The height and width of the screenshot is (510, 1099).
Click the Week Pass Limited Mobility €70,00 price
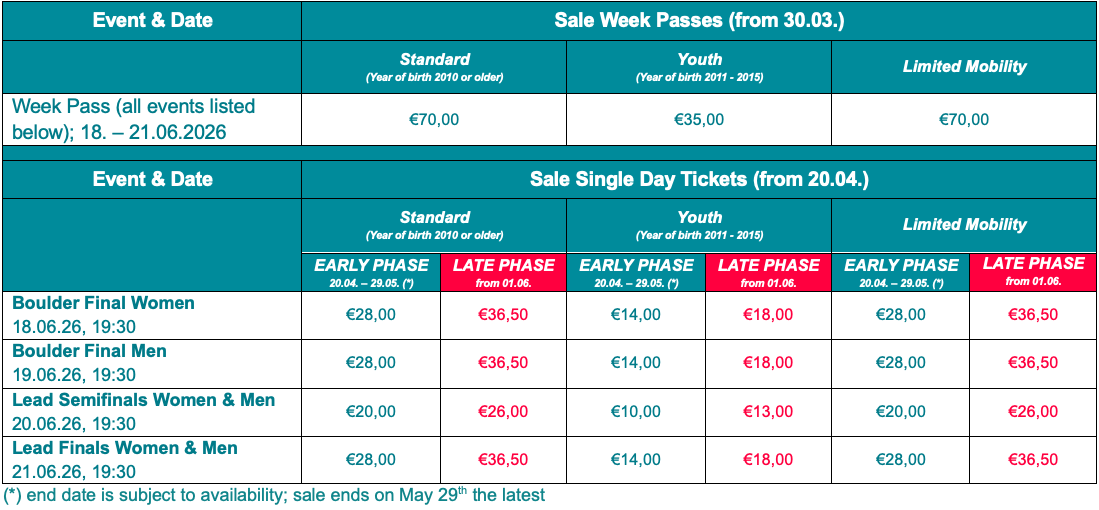click(x=964, y=120)
